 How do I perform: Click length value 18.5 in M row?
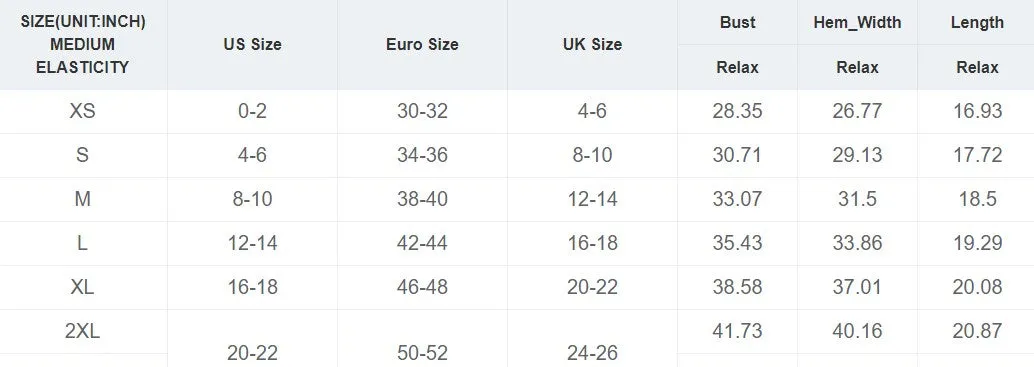tap(977, 199)
